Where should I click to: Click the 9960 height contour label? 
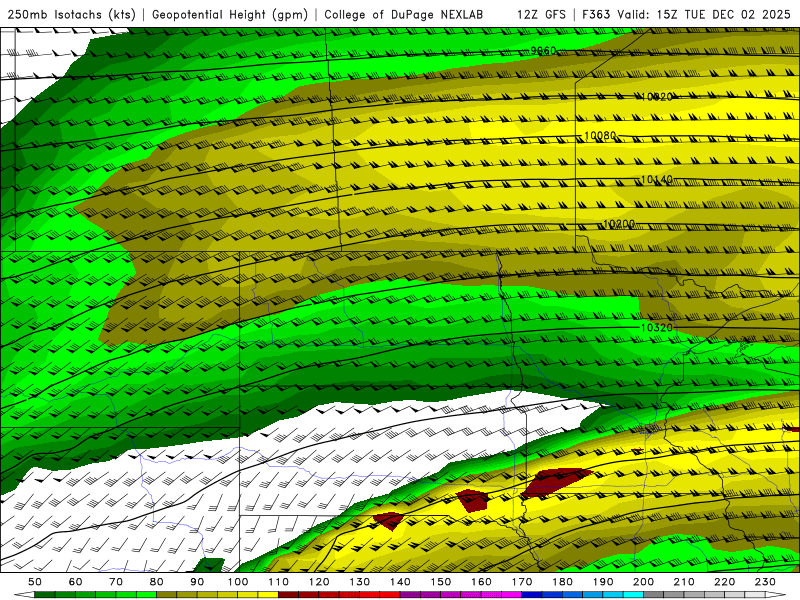click(x=543, y=51)
